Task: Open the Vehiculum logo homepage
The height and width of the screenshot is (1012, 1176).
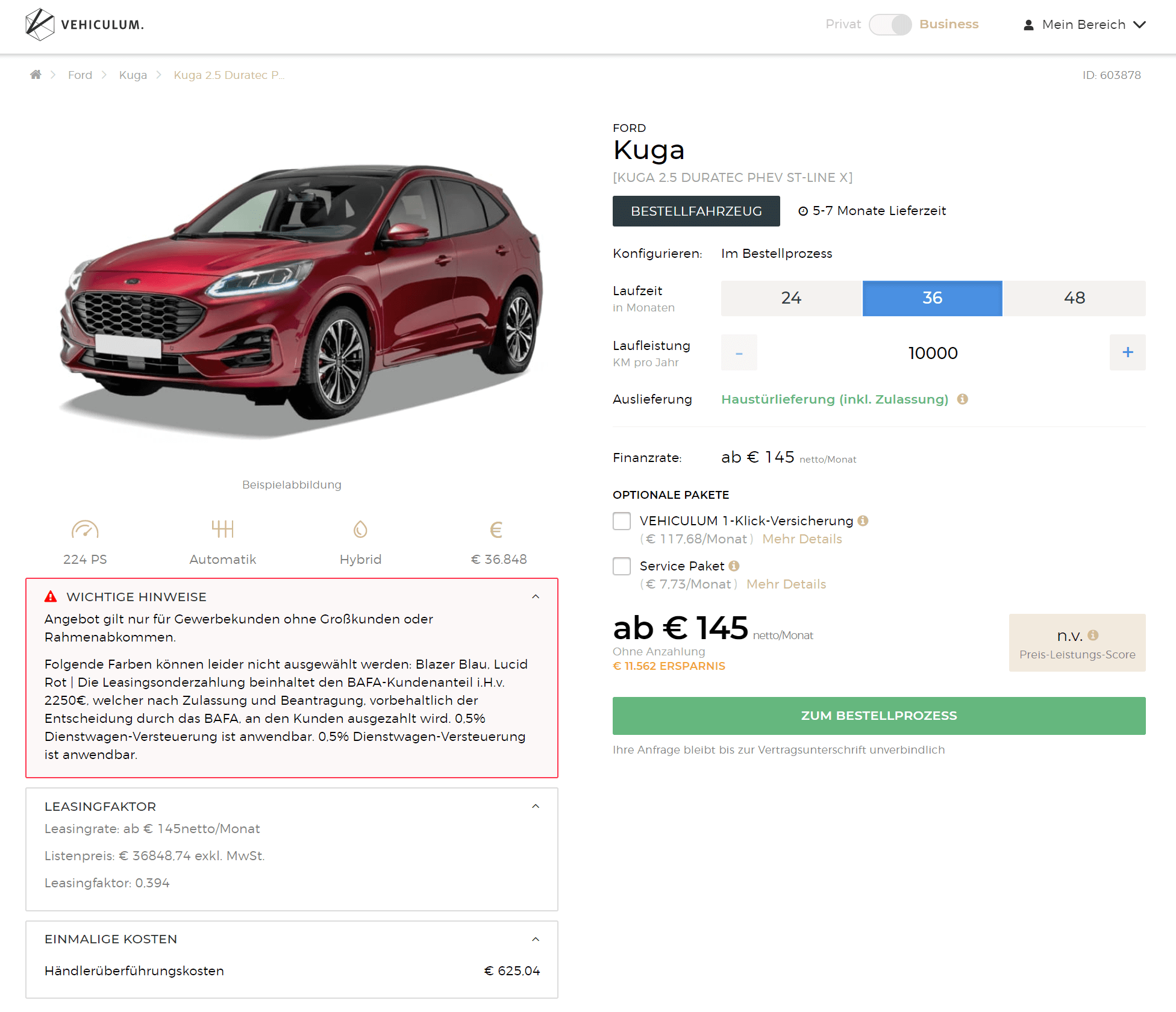Action: pyautogui.click(x=84, y=25)
